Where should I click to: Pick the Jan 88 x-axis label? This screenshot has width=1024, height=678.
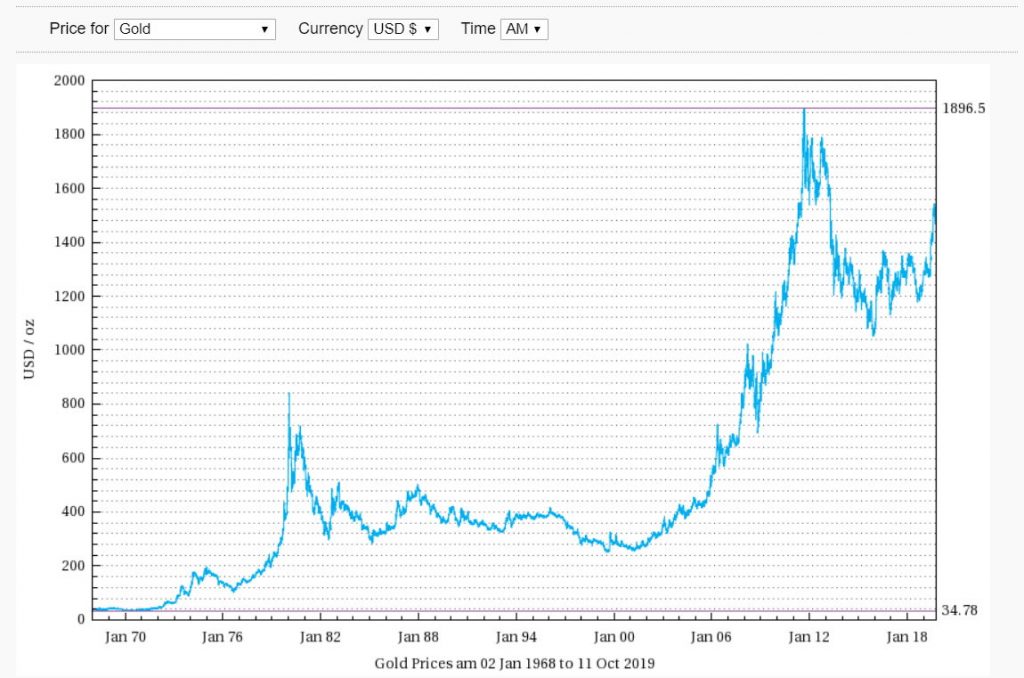417,636
